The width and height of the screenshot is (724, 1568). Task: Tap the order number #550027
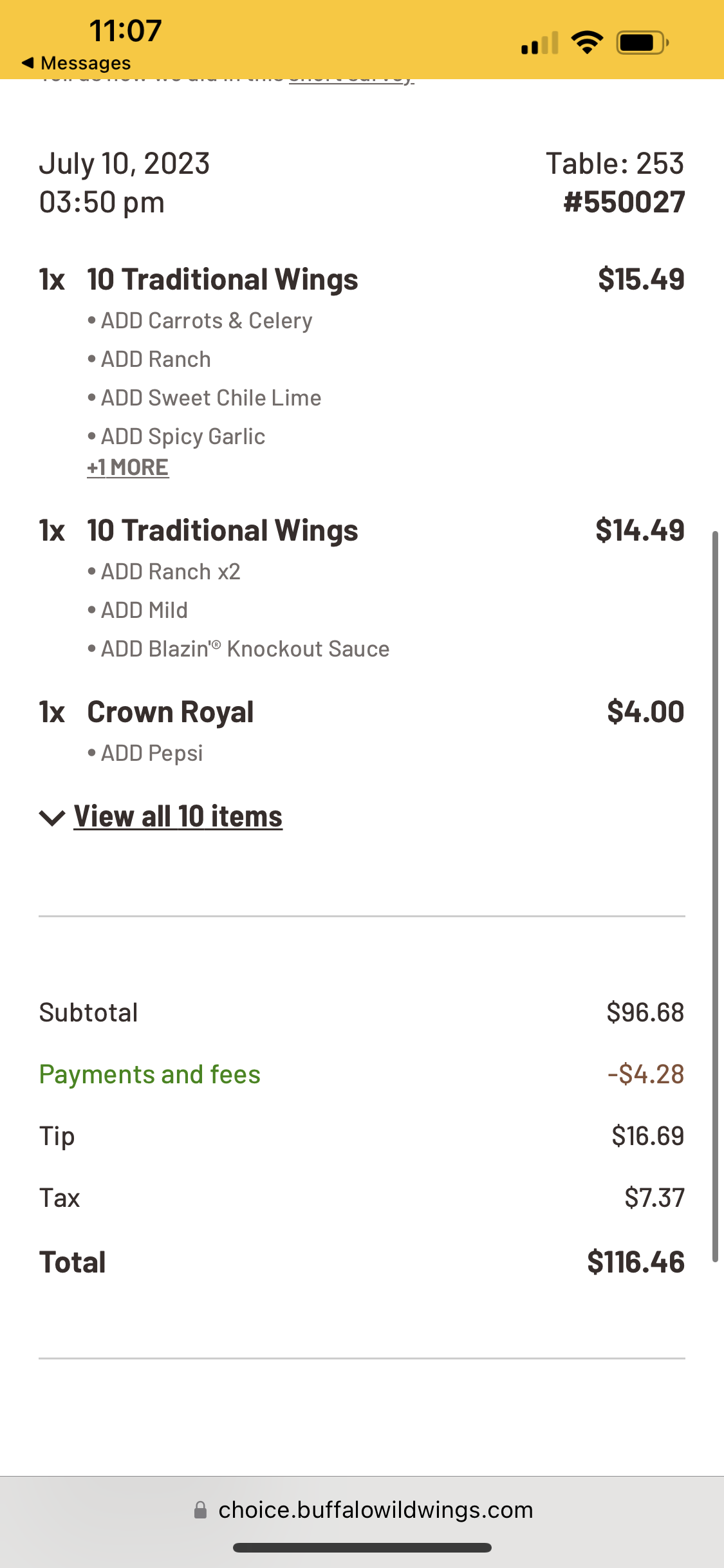pyautogui.click(x=624, y=202)
